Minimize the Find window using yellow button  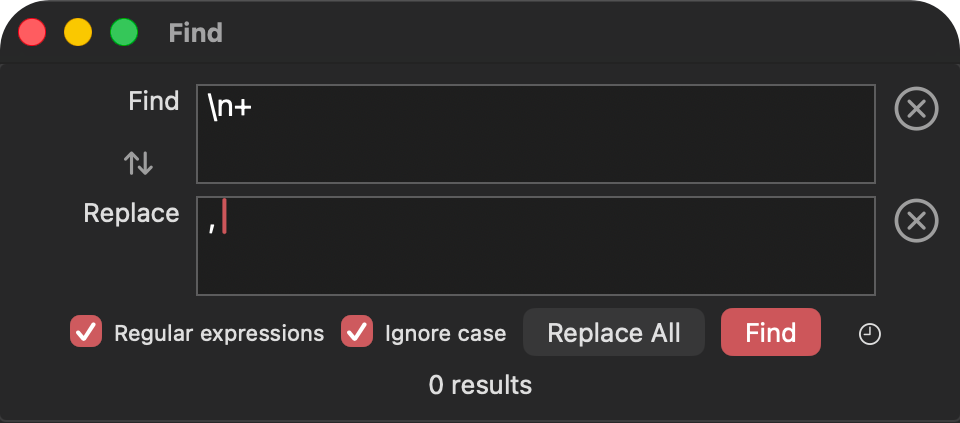click(x=78, y=32)
